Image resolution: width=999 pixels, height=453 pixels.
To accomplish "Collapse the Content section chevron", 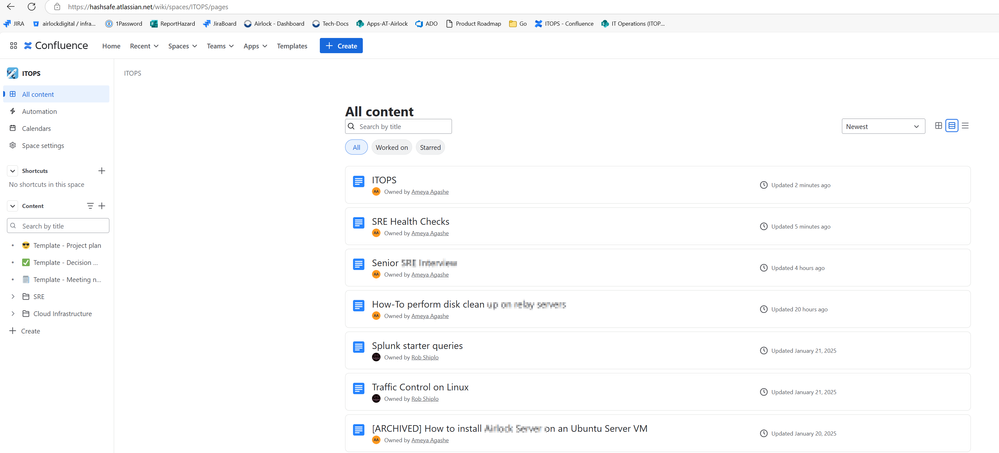I will (x=13, y=206).
